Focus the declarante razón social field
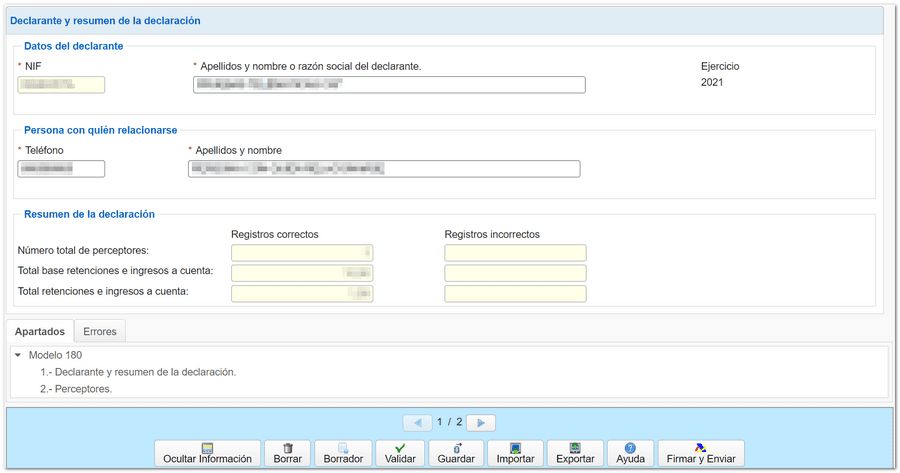The image size is (900, 473). (389, 85)
